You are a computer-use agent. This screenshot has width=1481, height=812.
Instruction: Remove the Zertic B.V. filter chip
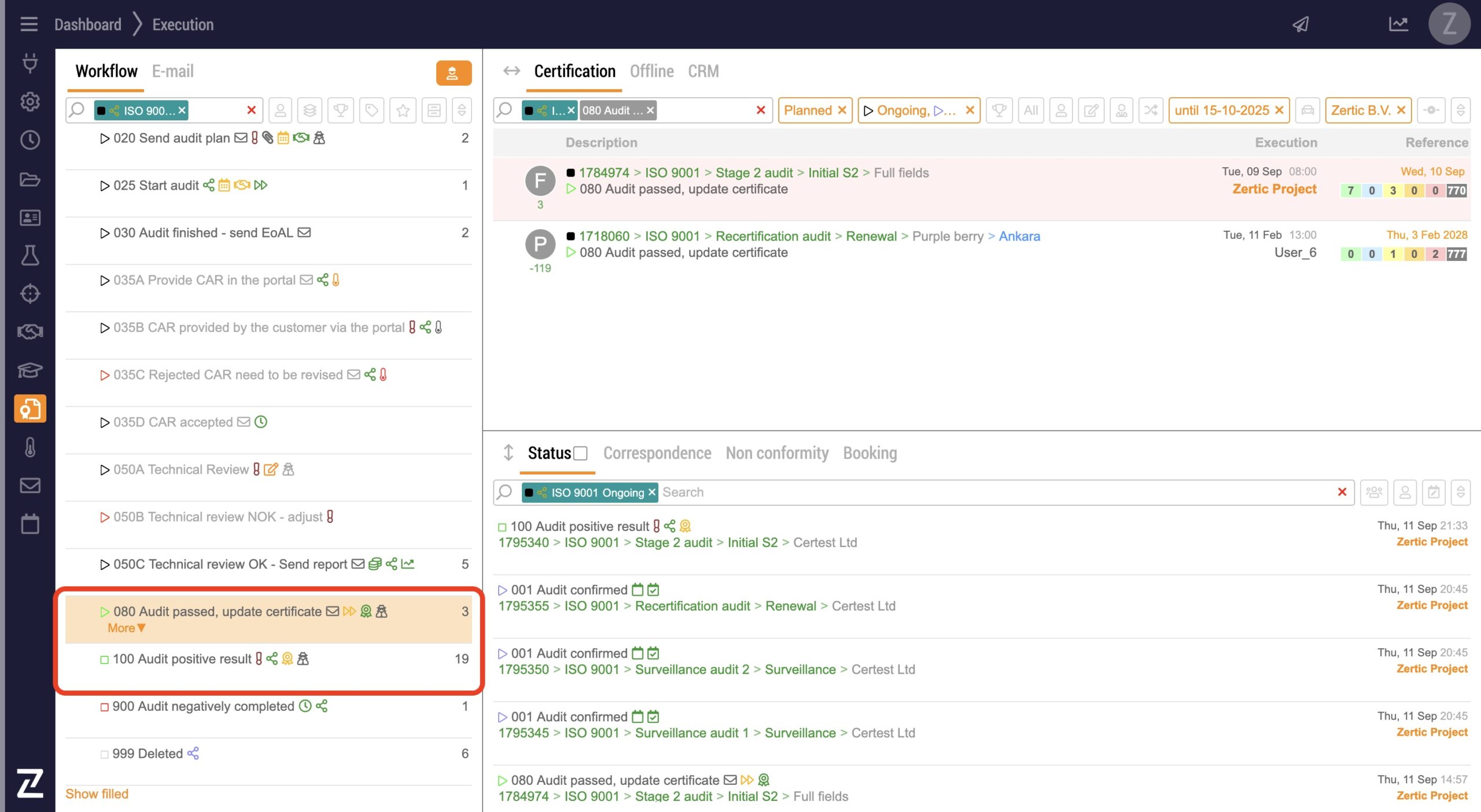coord(1401,110)
